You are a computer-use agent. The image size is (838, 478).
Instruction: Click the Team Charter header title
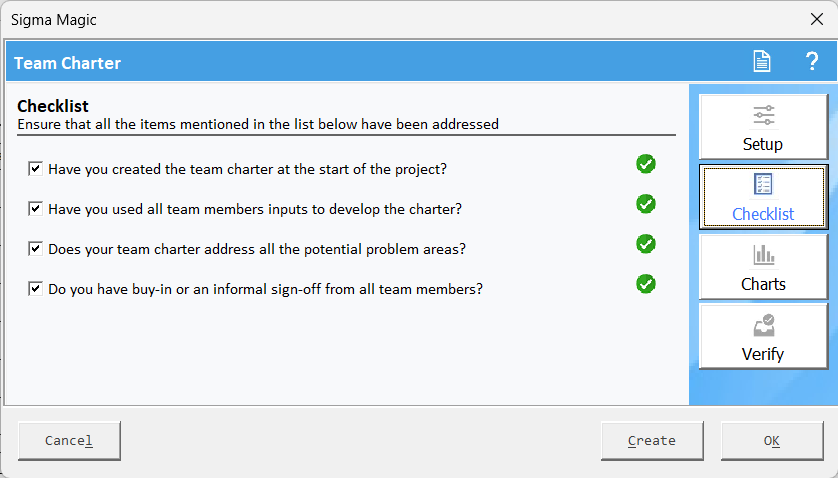pyautogui.click(x=67, y=63)
